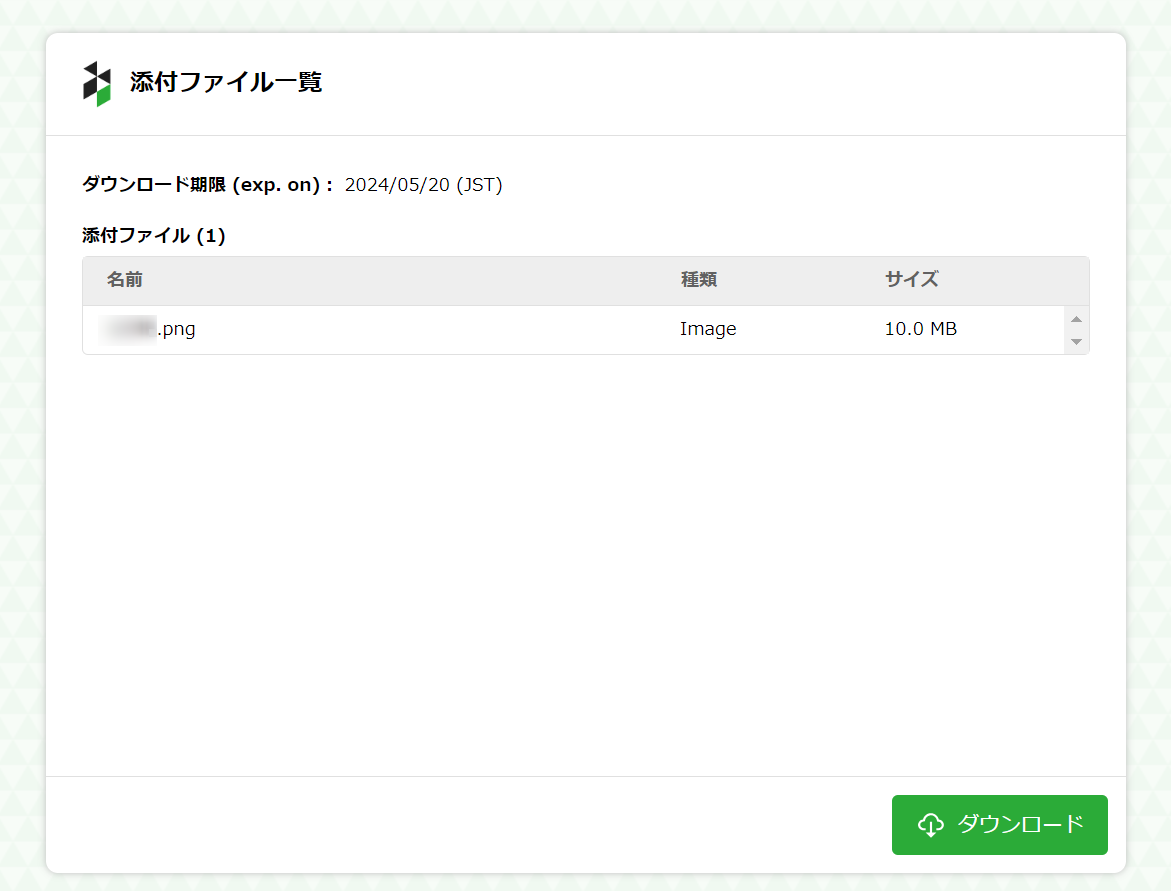The height and width of the screenshot is (891, 1171).
Task: Sort by the 名前 column header
Action: click(x=125, y=280)
